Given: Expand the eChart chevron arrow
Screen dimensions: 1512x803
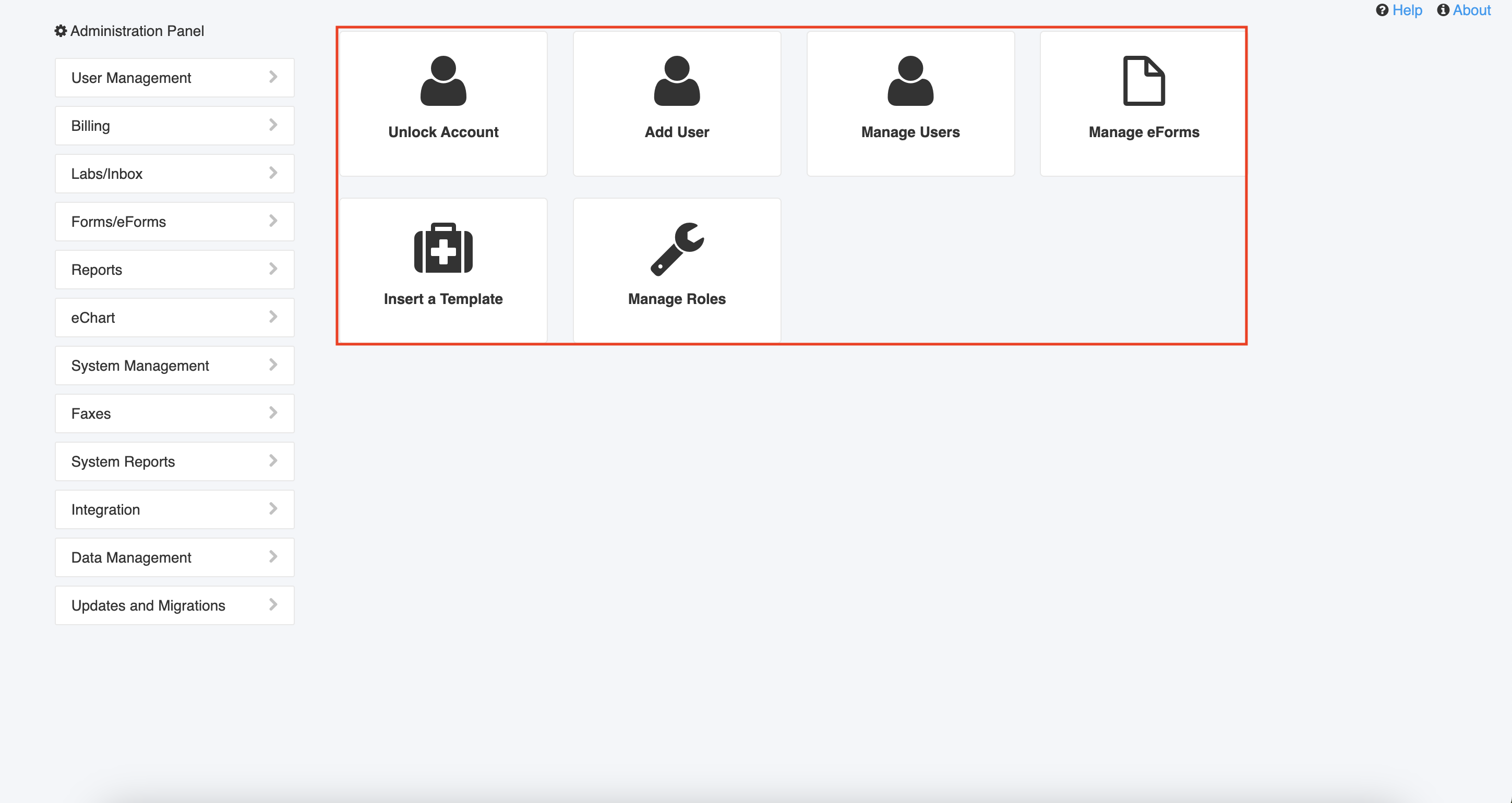Looking at the screenshot, I should click(273, 317).
